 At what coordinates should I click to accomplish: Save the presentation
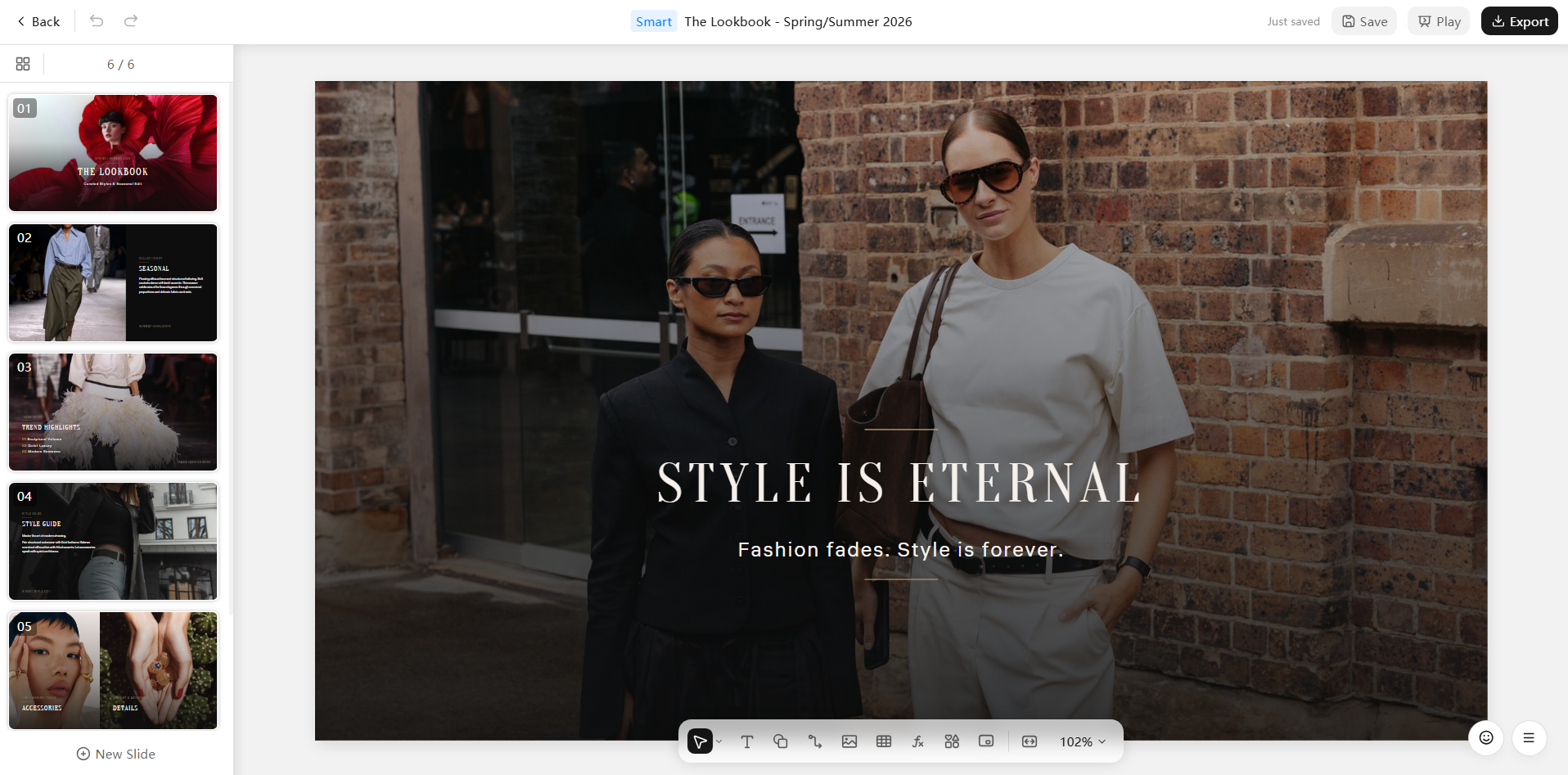tap(1364, 21)
